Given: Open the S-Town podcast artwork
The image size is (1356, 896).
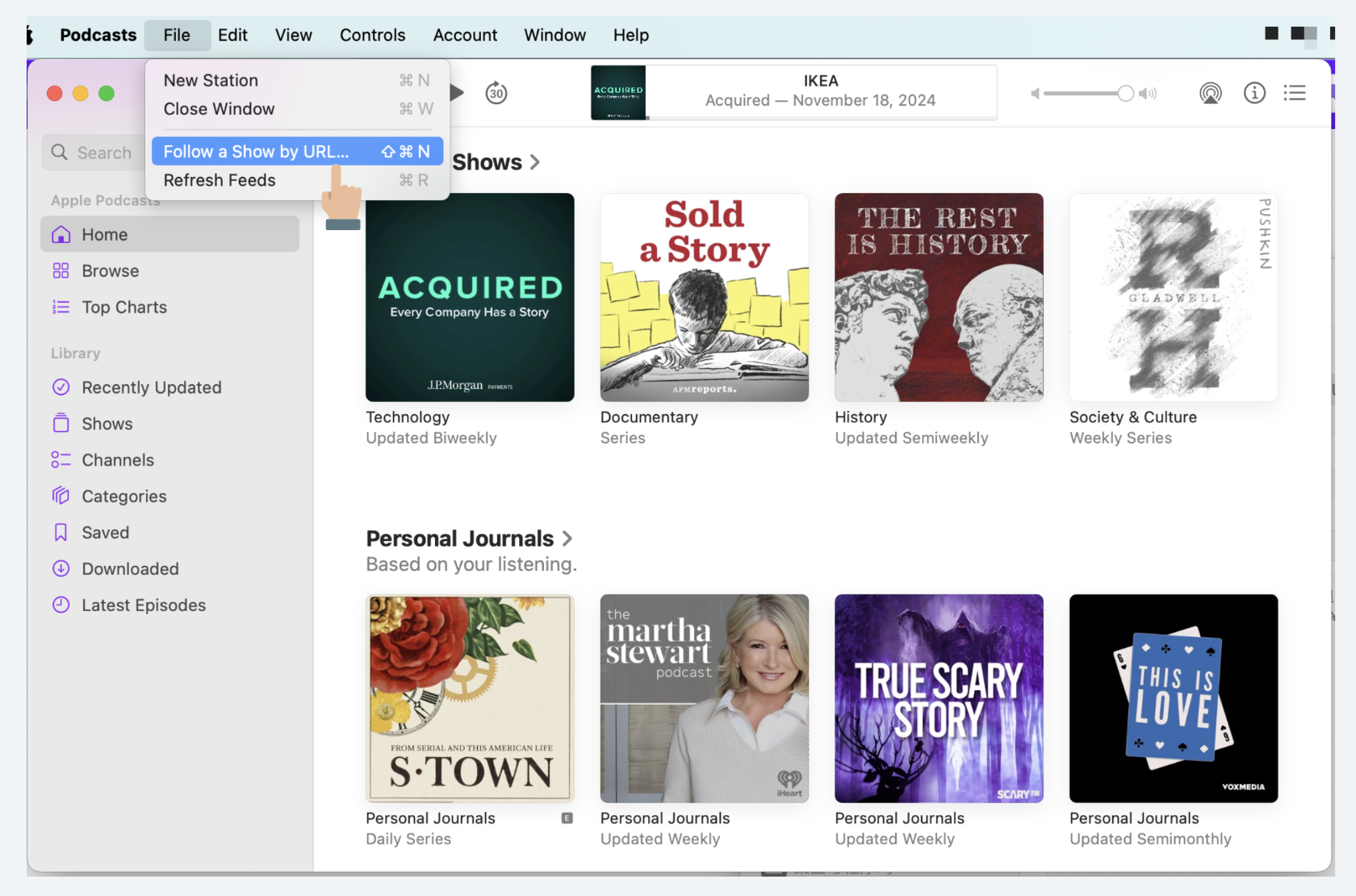Looking at the screenshot, I should (470, 698).
